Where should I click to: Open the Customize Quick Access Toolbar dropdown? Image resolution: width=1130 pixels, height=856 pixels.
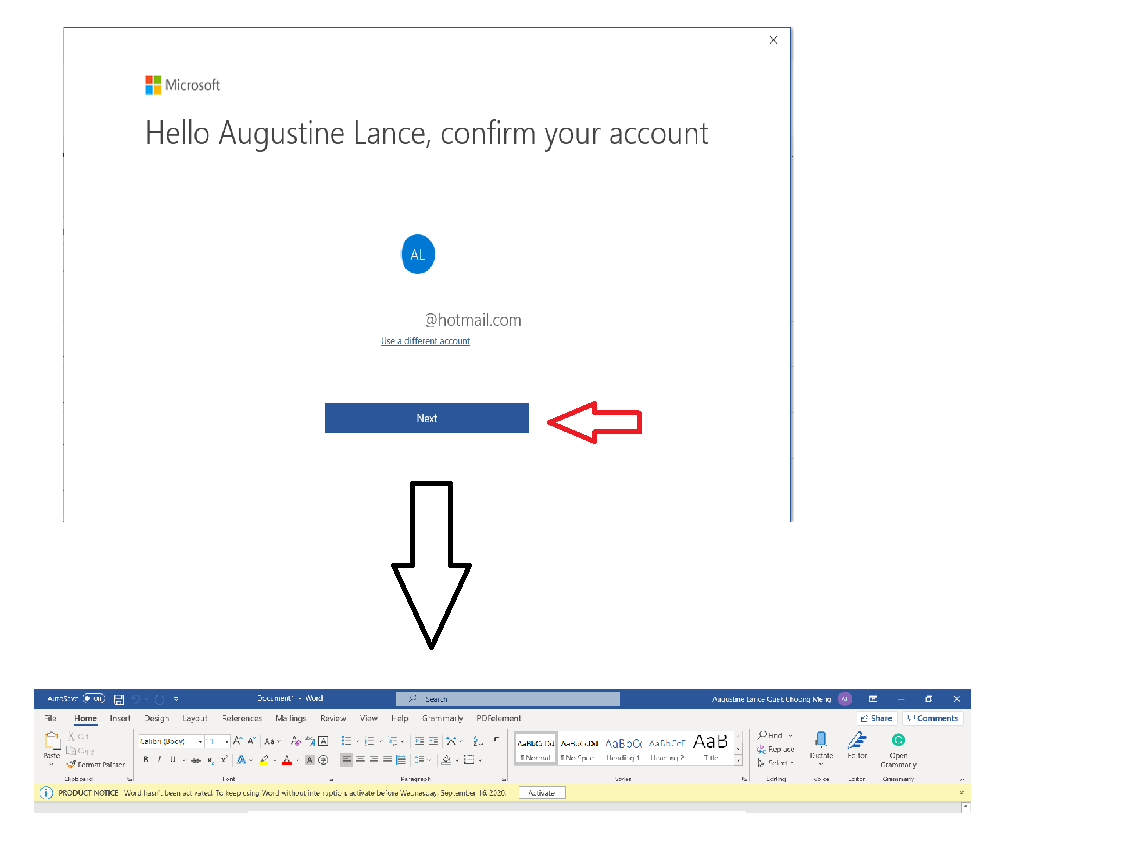(176, 699)
